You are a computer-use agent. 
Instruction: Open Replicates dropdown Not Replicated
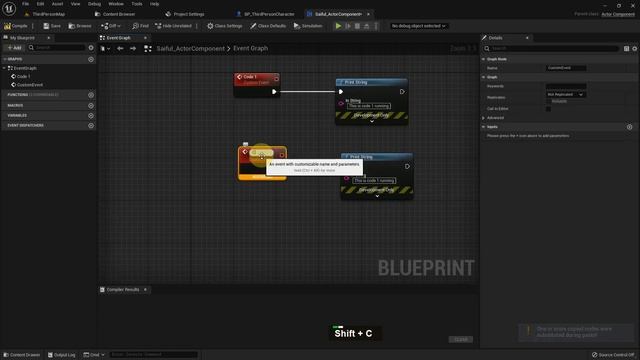[x=565, y=94]
